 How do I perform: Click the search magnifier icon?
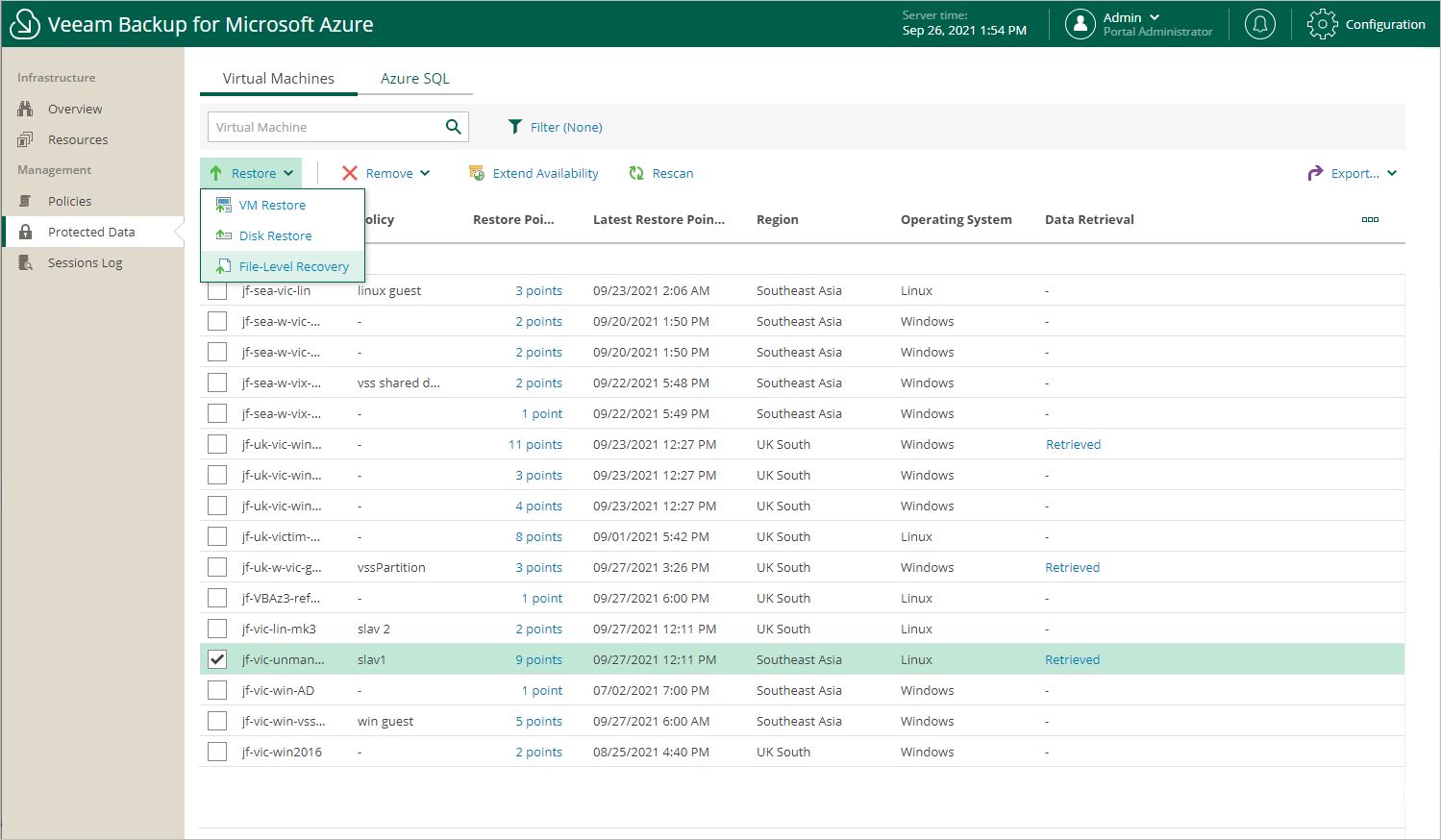[x=454, y=127]
